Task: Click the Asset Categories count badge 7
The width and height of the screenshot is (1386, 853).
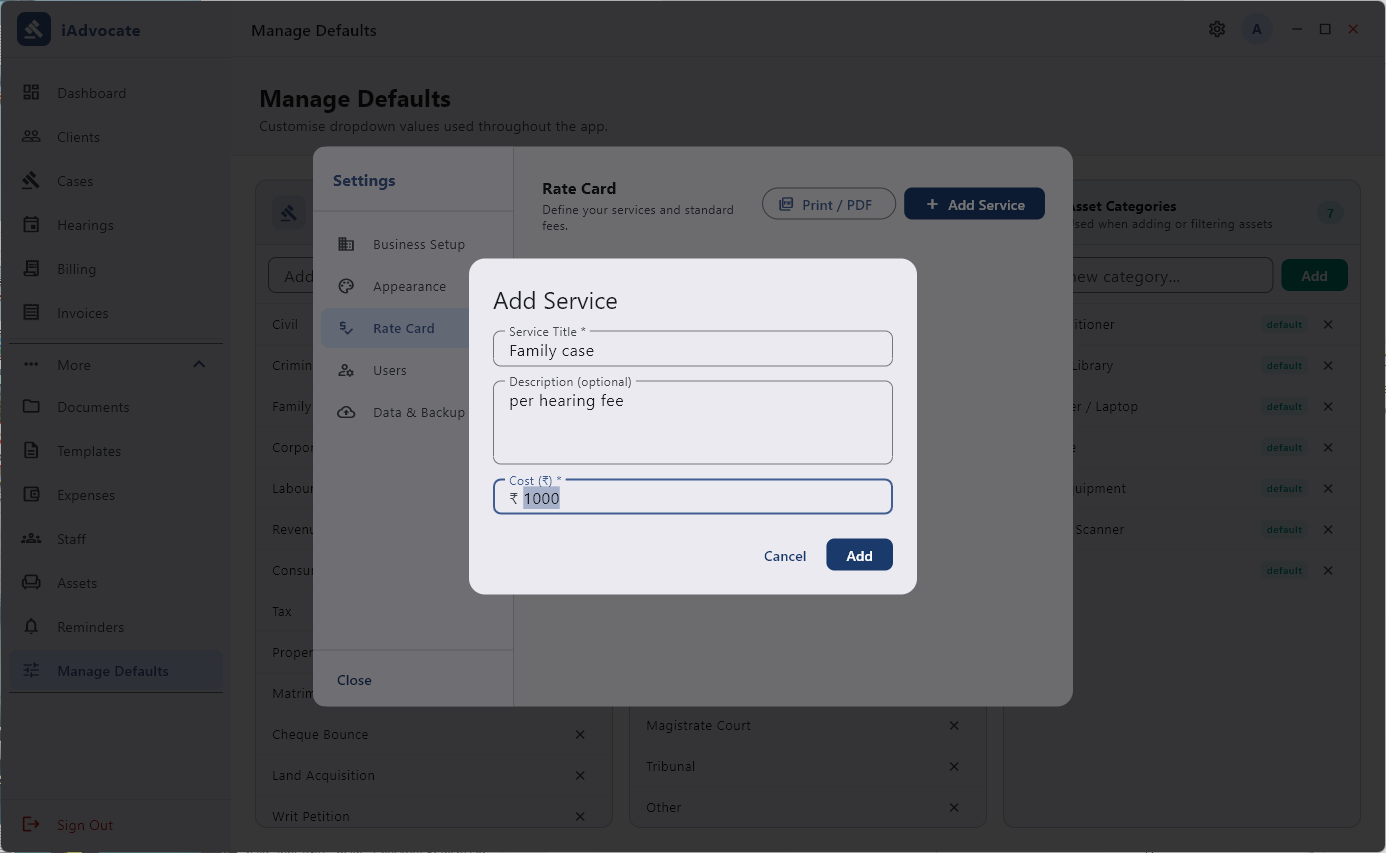Action: (1329, 213)
